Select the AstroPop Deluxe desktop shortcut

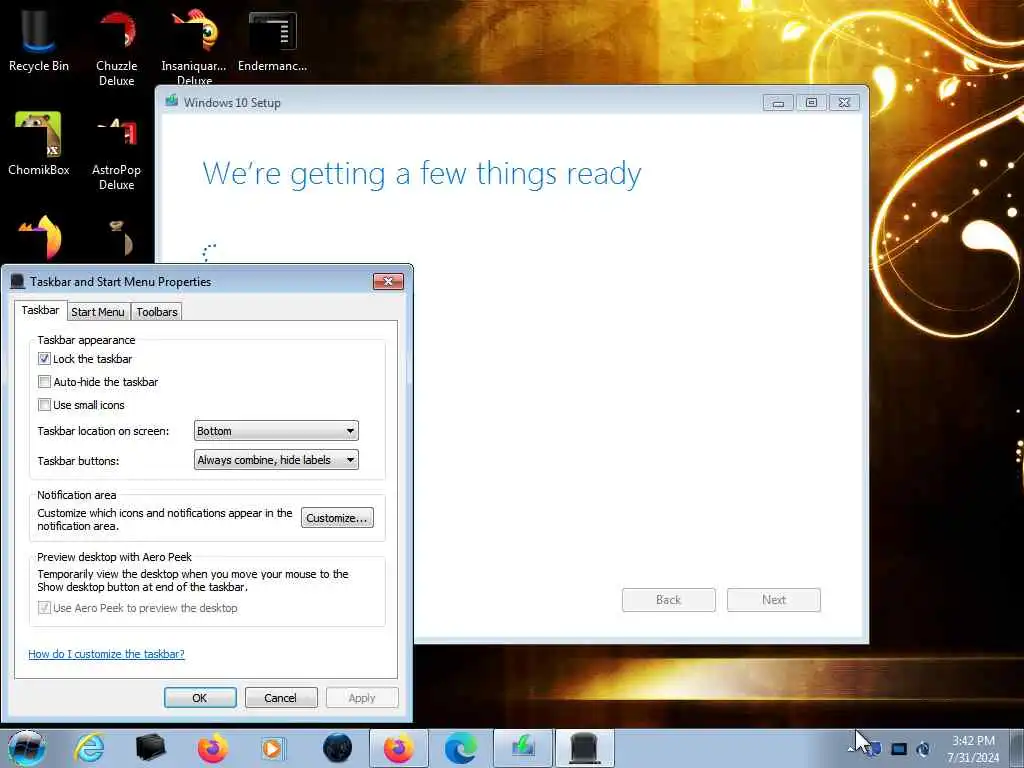(x=116, y=152)
